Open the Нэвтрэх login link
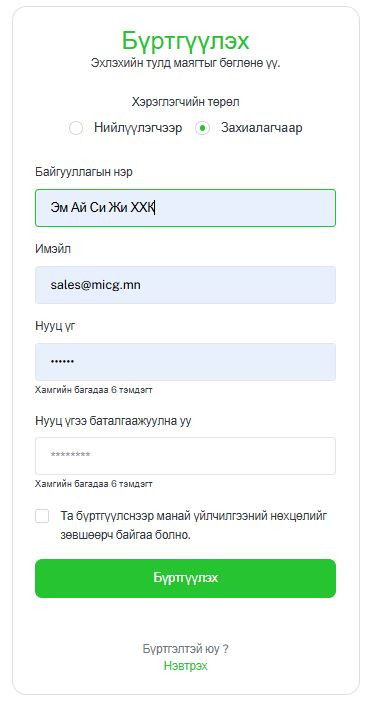The width and height of the screenshot is (370, 704). tap(185, 665)
